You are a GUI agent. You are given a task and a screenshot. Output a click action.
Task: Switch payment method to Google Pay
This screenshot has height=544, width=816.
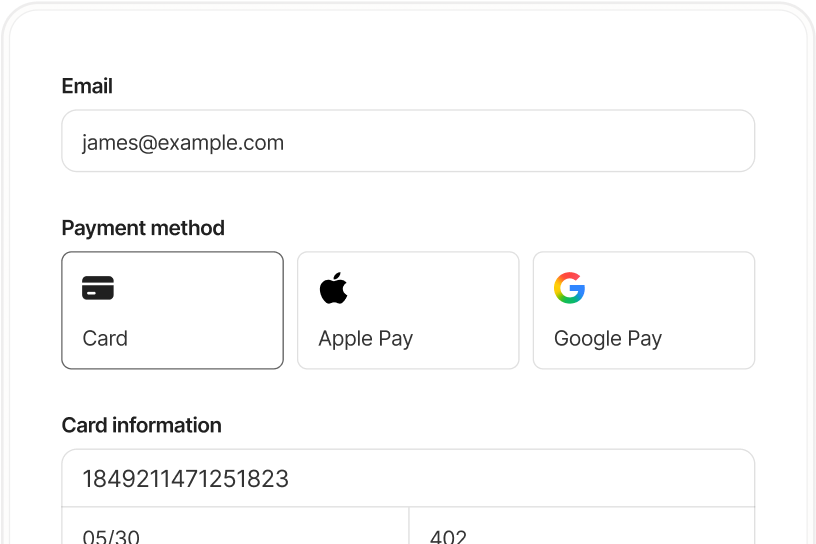pyautogui.click(x=643, y=310)
